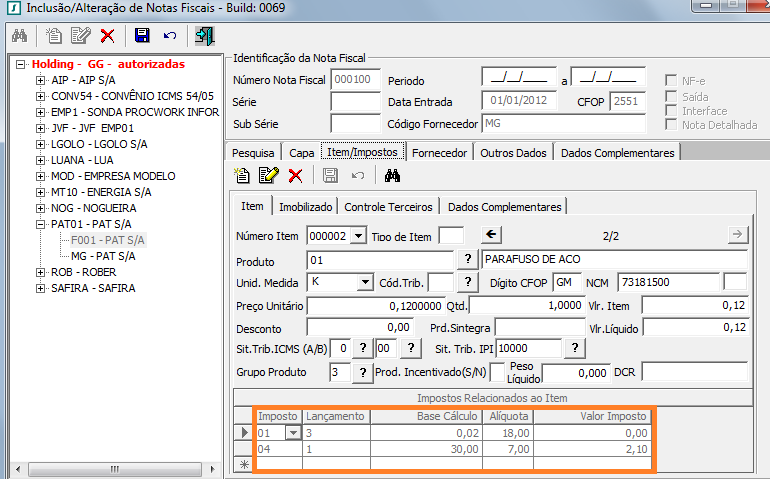The height and width of the screenshot is (479, 770).
Task: Open the Unid. Medida dropdown
Action: coord(364,282)
